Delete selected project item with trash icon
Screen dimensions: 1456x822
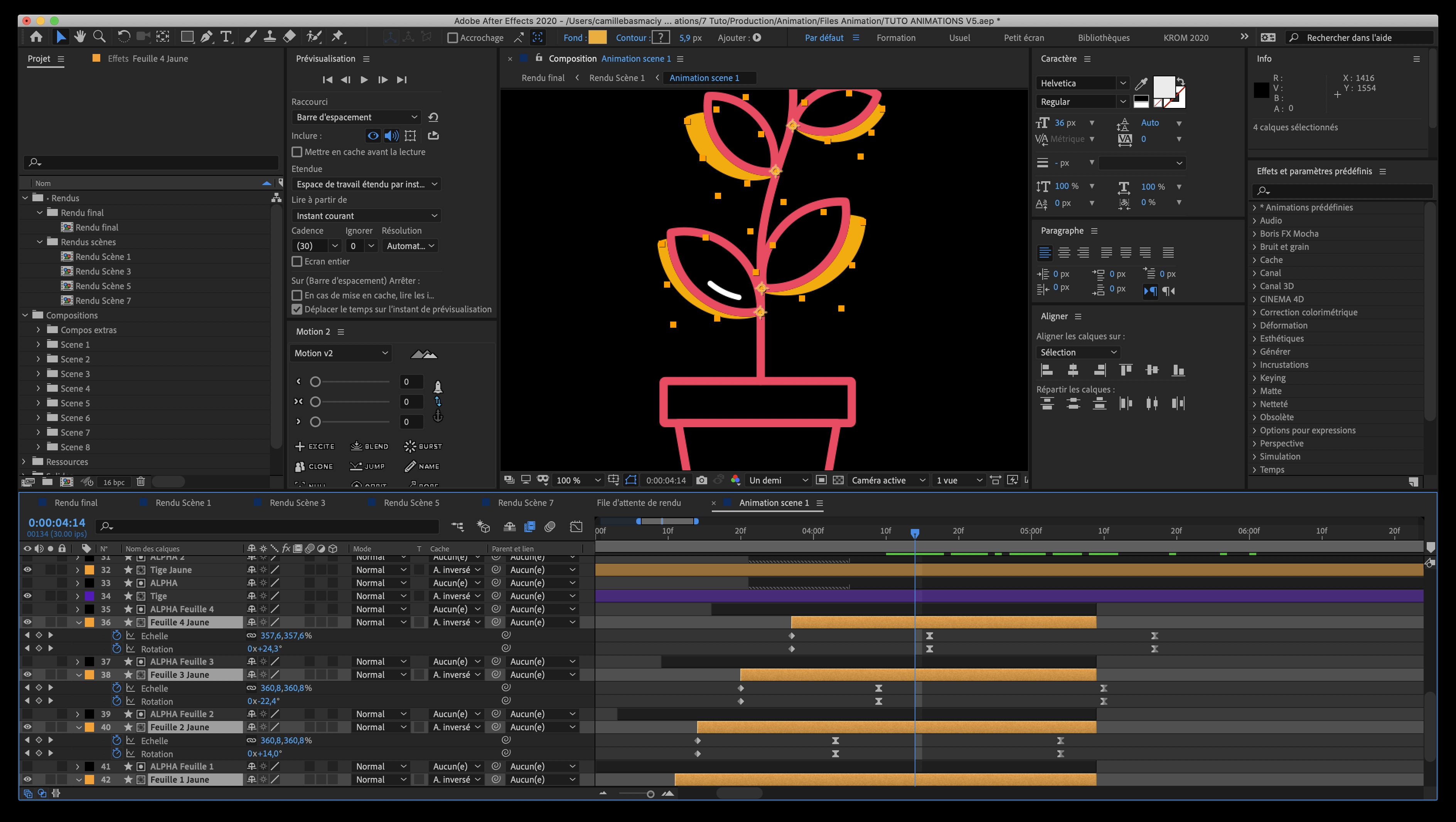(141, 482)
